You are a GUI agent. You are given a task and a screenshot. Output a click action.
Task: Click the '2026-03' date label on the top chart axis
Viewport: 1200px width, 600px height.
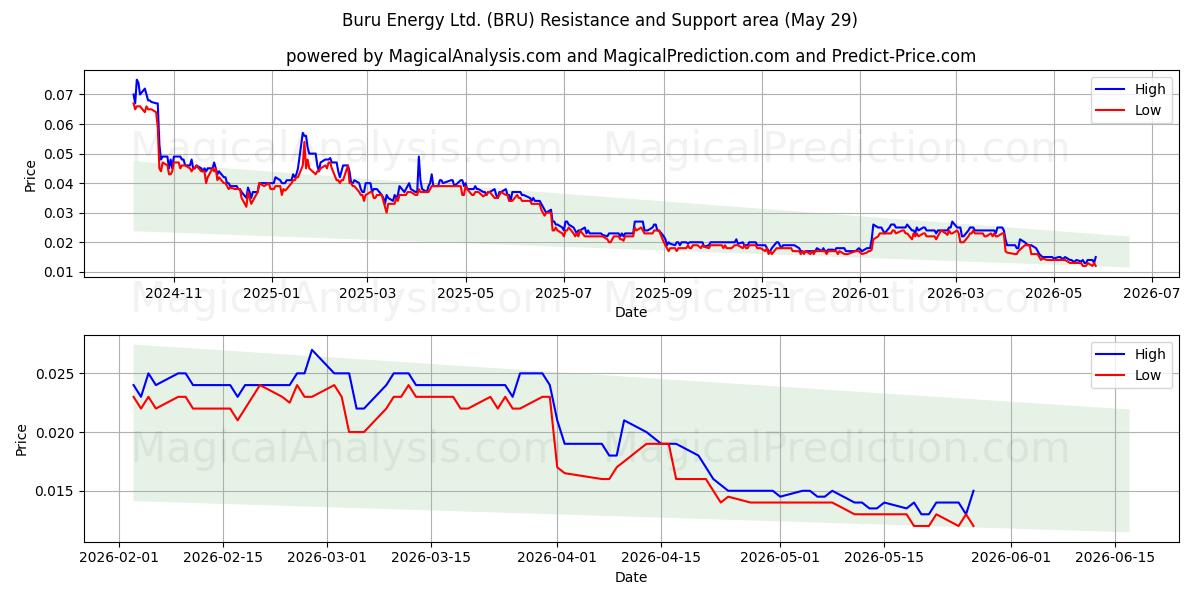click(955, 293)
